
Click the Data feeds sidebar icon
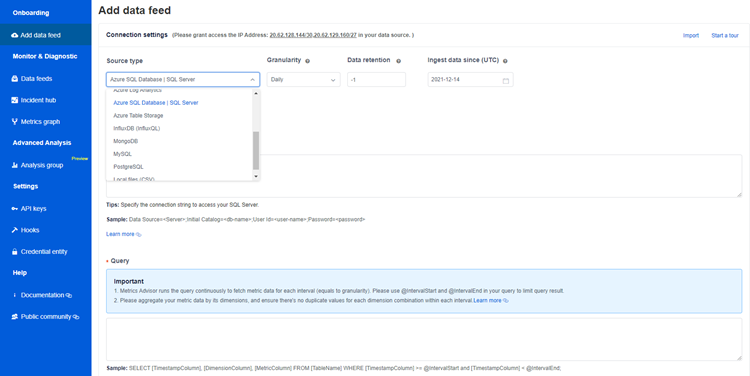pos(14,78)
